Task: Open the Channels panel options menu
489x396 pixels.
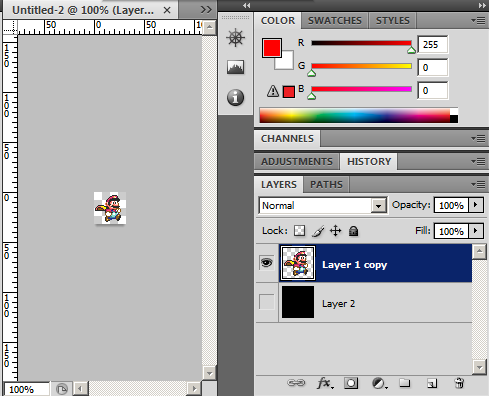Action: pos(478,139)
